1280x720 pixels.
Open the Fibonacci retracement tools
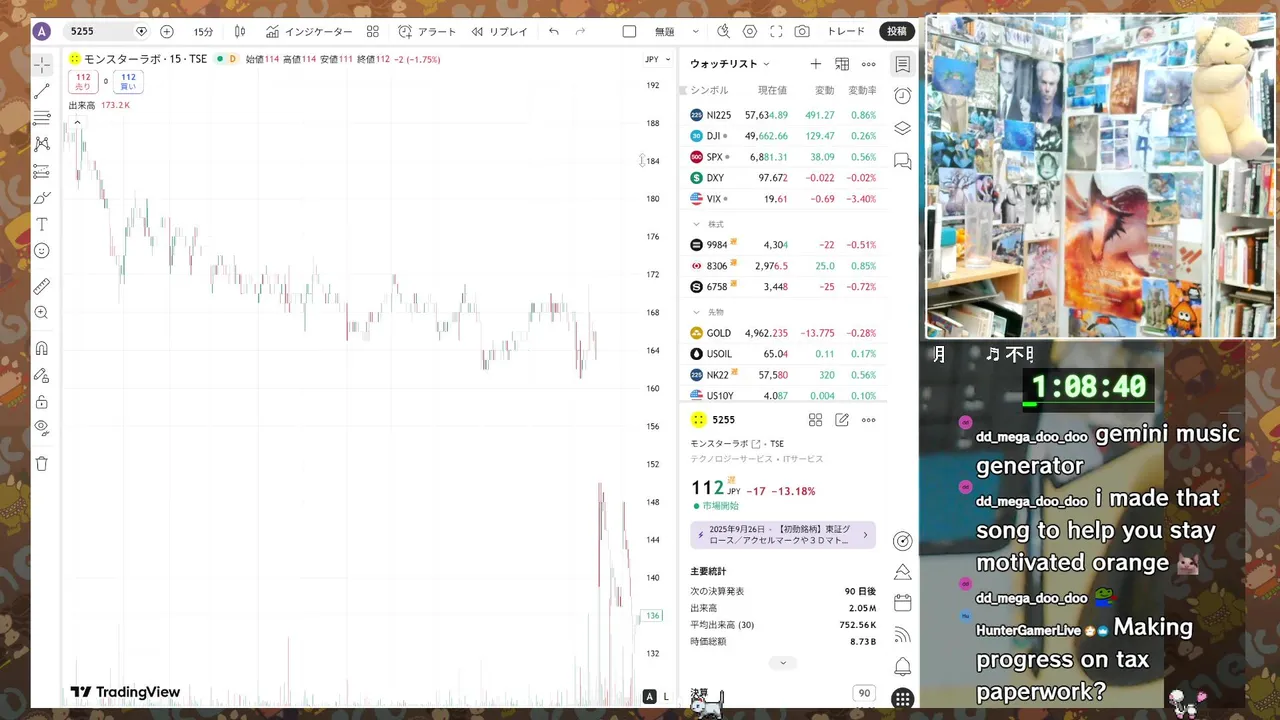pos(42,118)
